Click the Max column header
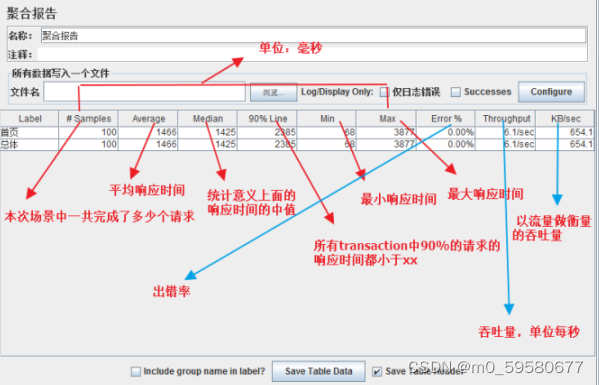This screenshot has height=385, width=599. click(386, 119)
